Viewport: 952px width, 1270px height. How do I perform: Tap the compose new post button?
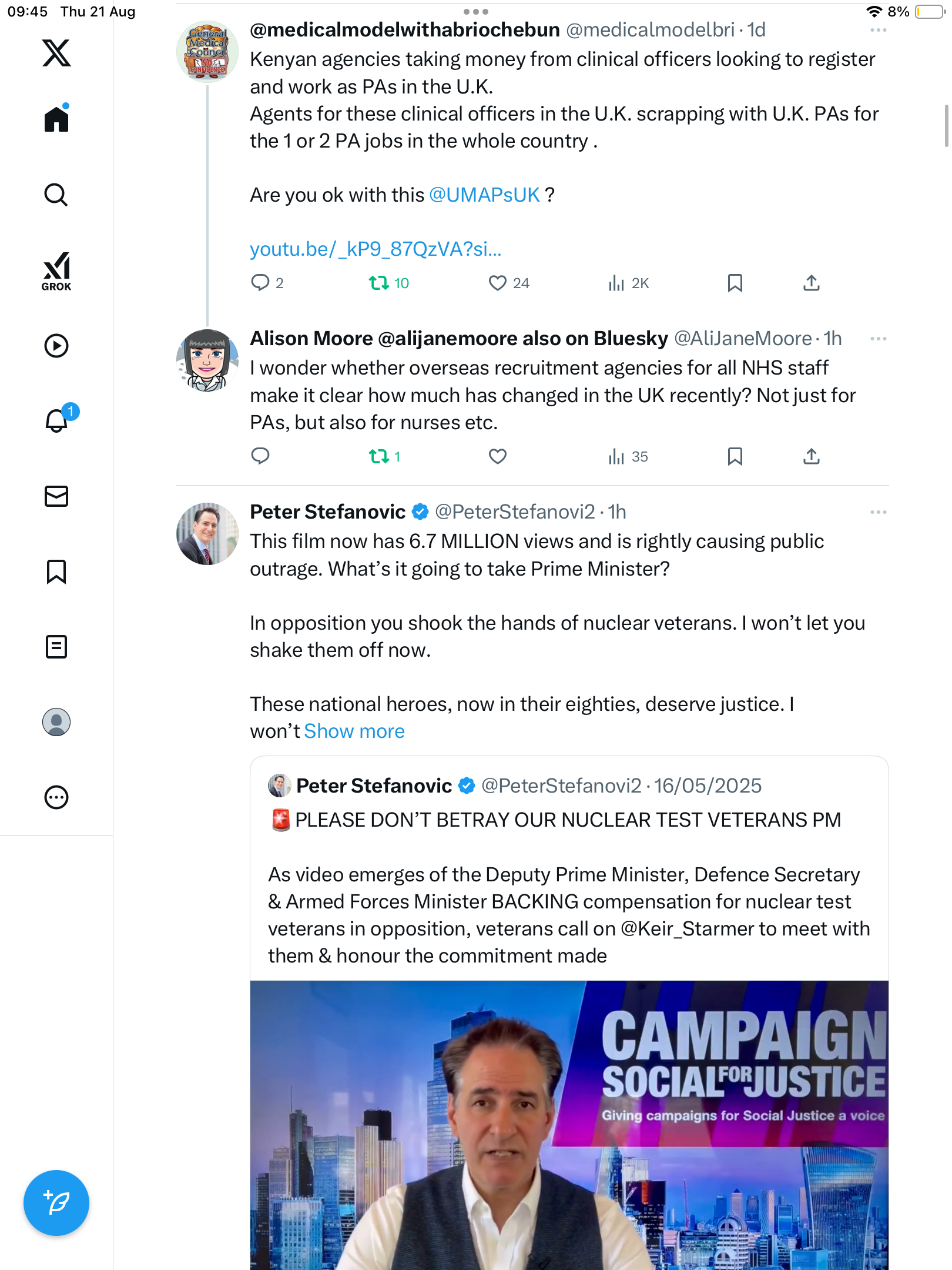(56, 1202)
